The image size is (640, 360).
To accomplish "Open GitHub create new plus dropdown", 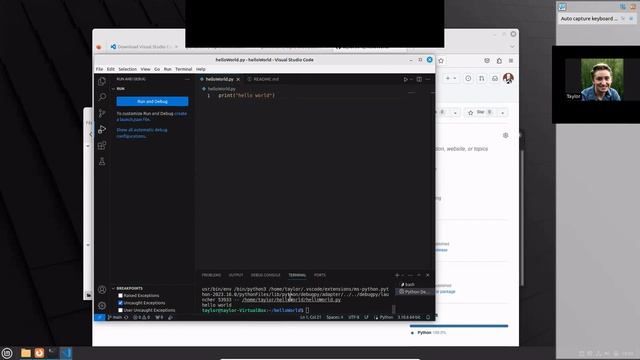I will pyautogui.click(x=451, y=78).
